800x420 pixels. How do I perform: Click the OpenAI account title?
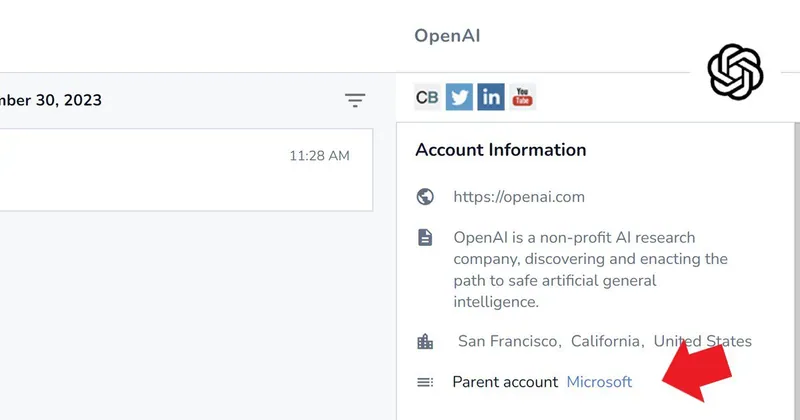click(447, 36)
